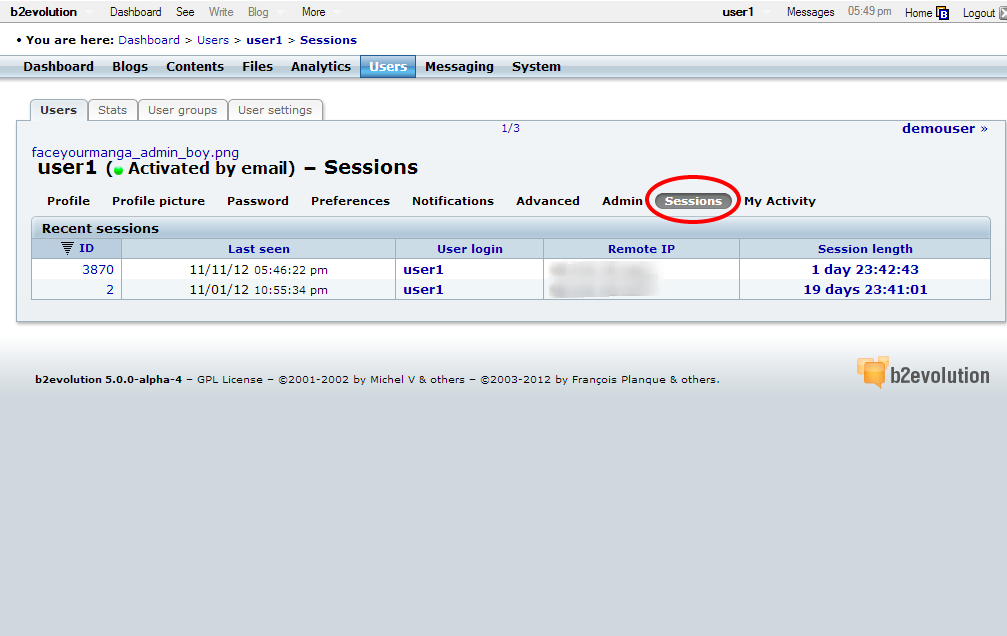Click the Recent sessions table title

point(100,229)
